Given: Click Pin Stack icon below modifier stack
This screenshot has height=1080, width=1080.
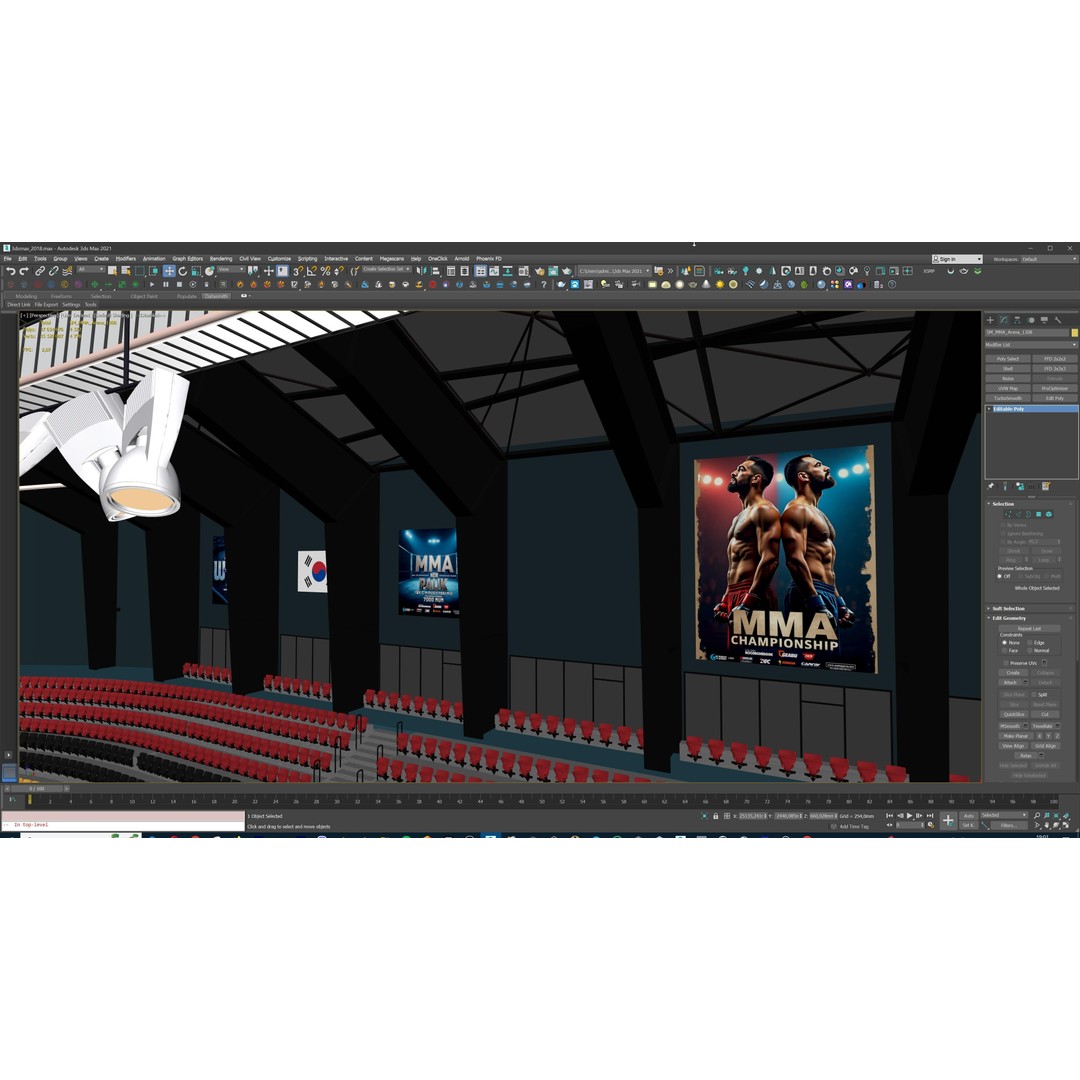Looking at the screenshot, I should 990,486.
